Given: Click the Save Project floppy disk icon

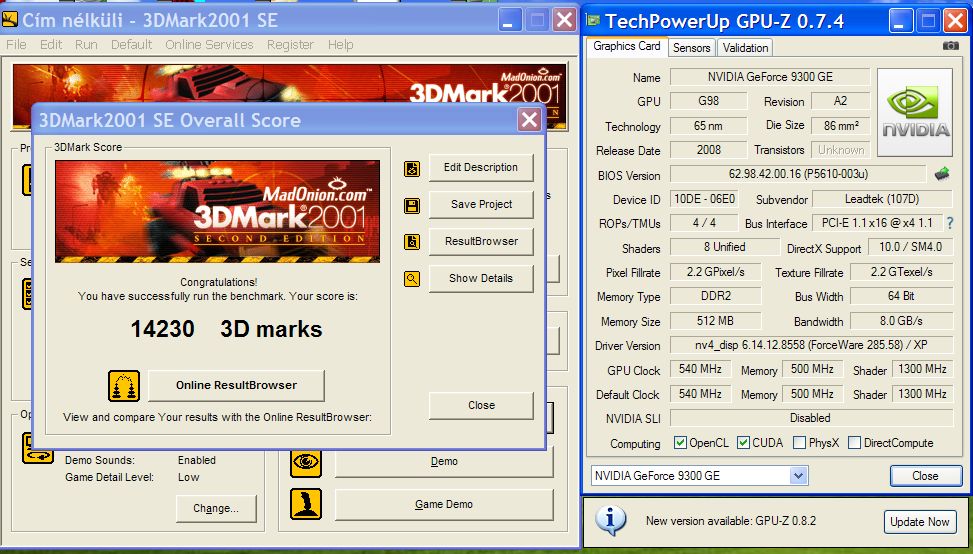Looking at the screenshot, I should coord(412,205).
